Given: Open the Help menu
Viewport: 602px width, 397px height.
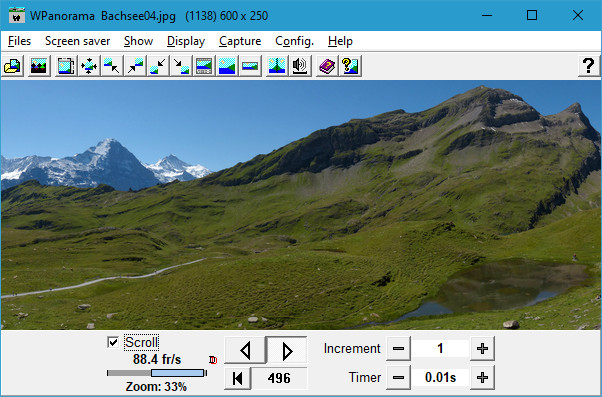Looking at the screenshot, I should (x=340, y=41).
